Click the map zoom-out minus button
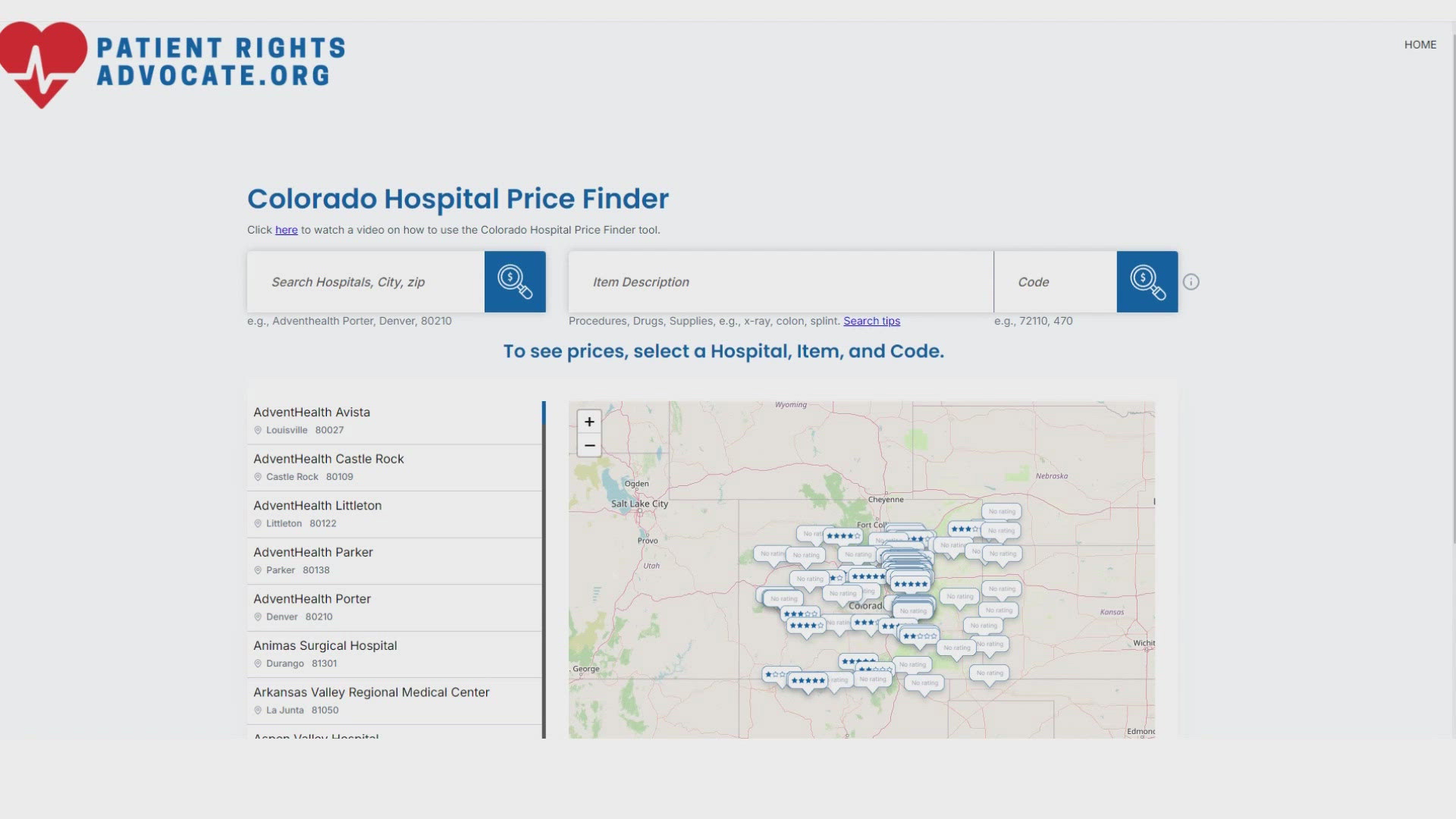 pos(589,445)
